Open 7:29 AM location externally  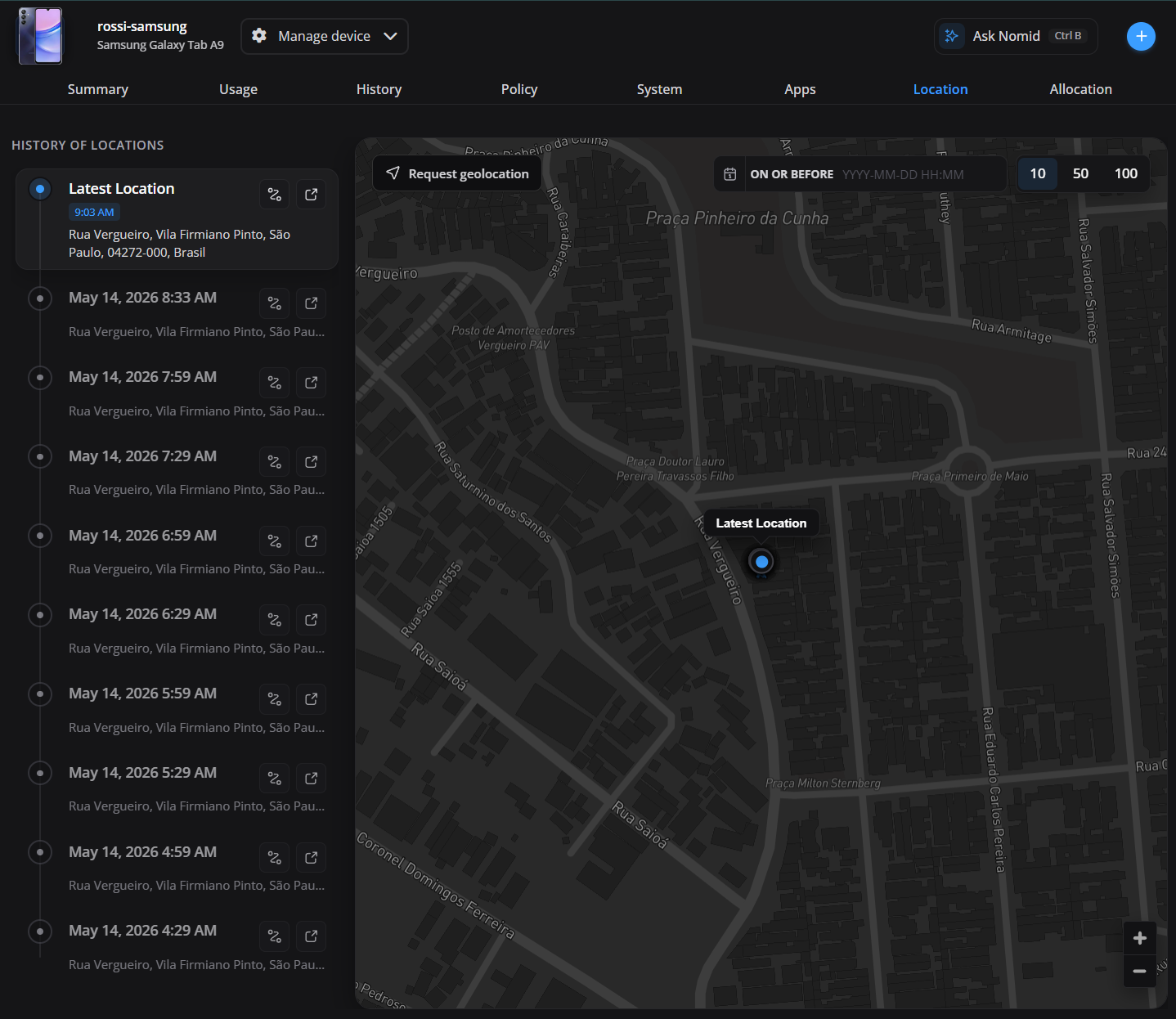312,462
